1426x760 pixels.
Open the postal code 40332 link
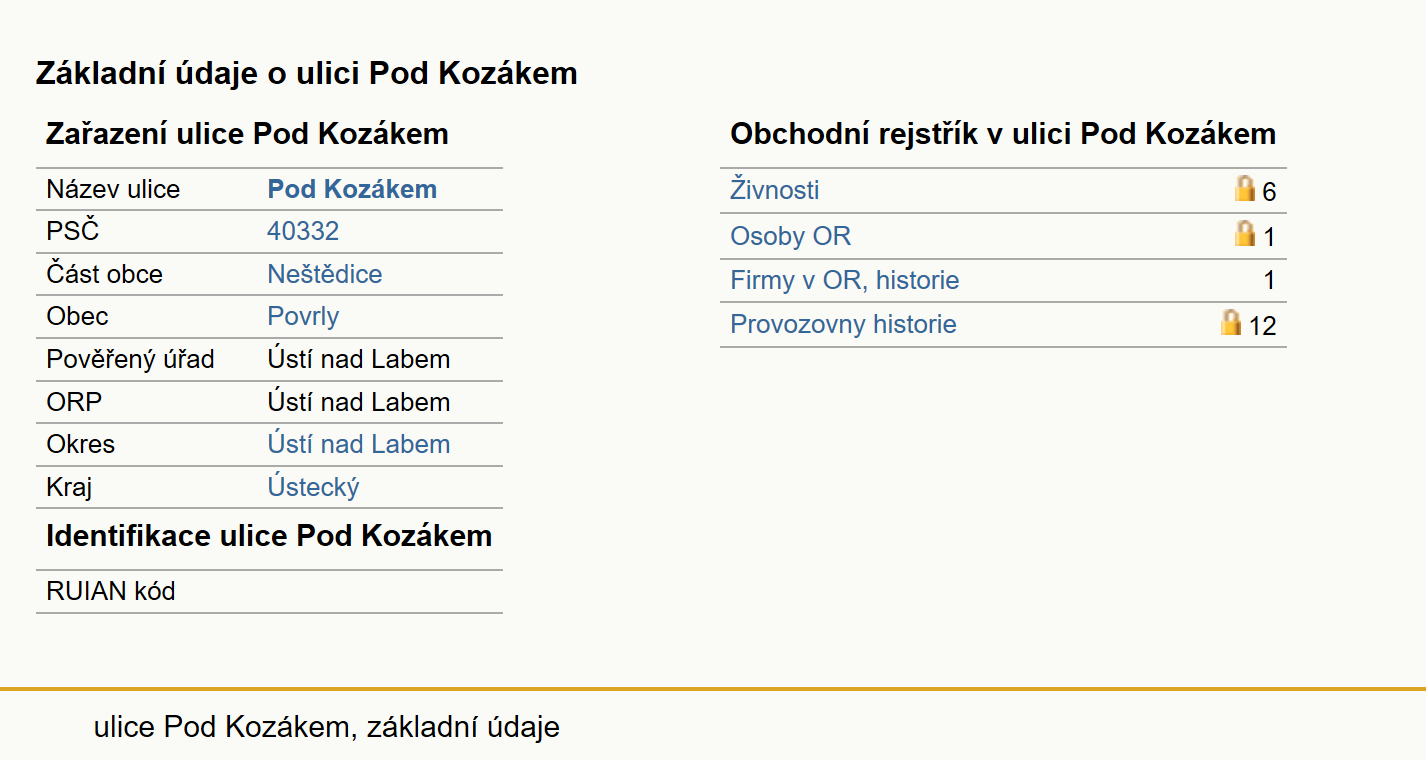click(303, 231)
